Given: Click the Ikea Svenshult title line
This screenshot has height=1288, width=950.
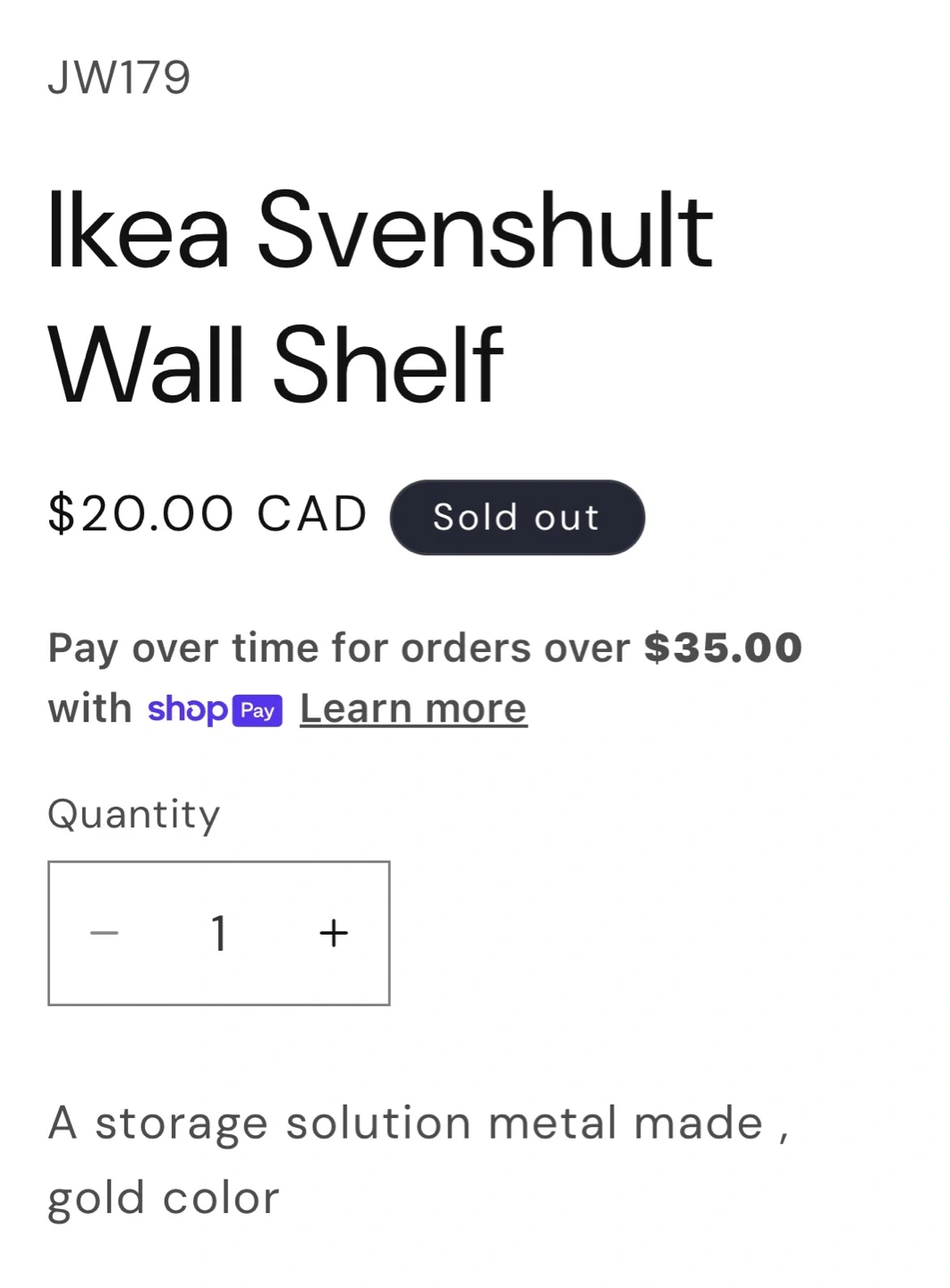Looking at the screenshot, I should coord(379,231).
